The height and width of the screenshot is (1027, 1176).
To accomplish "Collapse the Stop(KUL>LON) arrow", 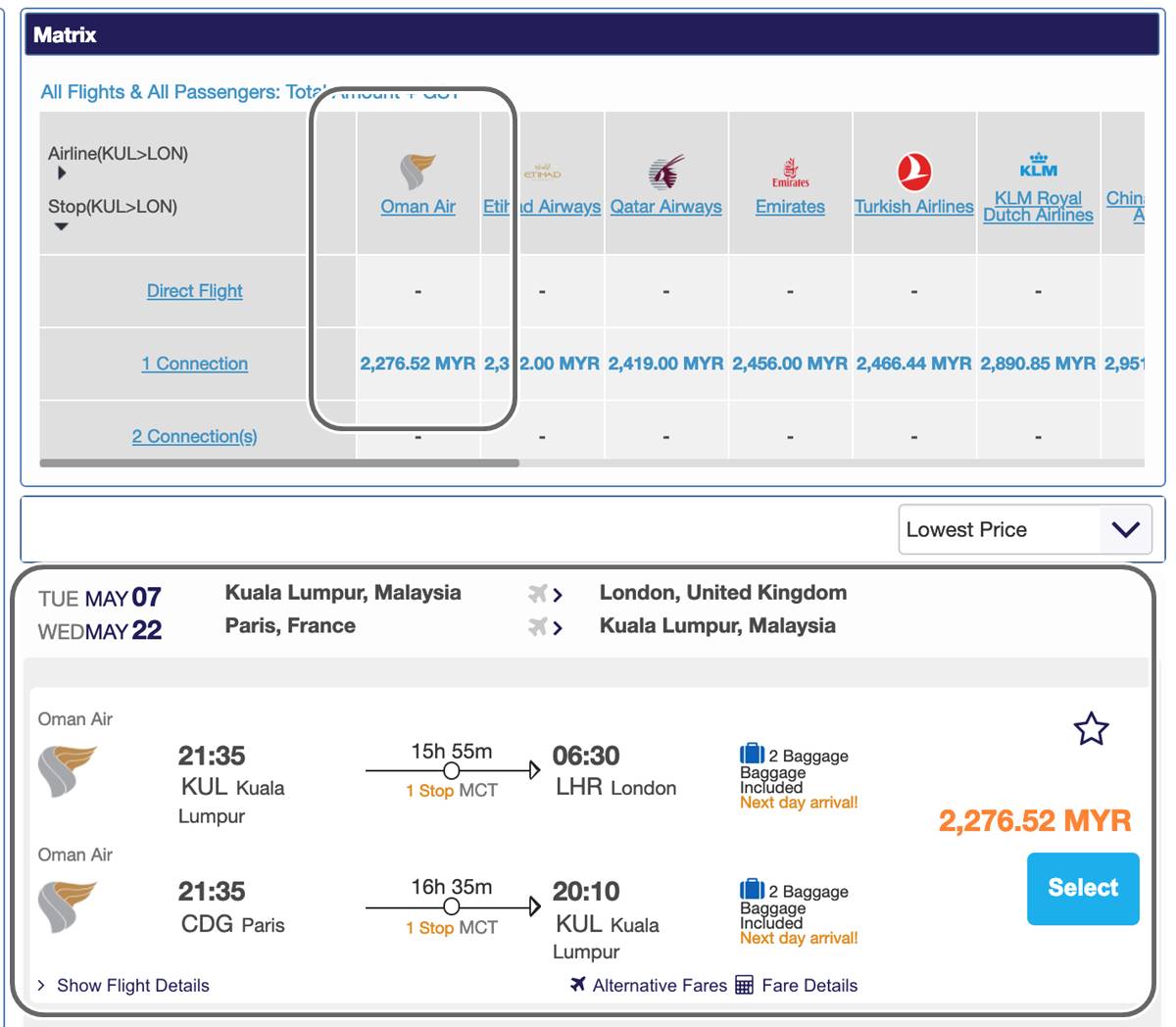I will tap(62, 226).
